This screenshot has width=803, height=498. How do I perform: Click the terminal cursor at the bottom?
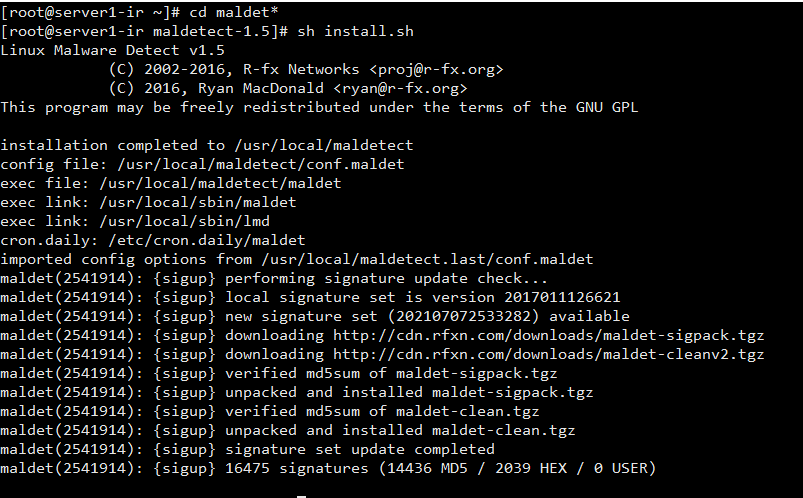pyautogui.click(x=302, y=496)
